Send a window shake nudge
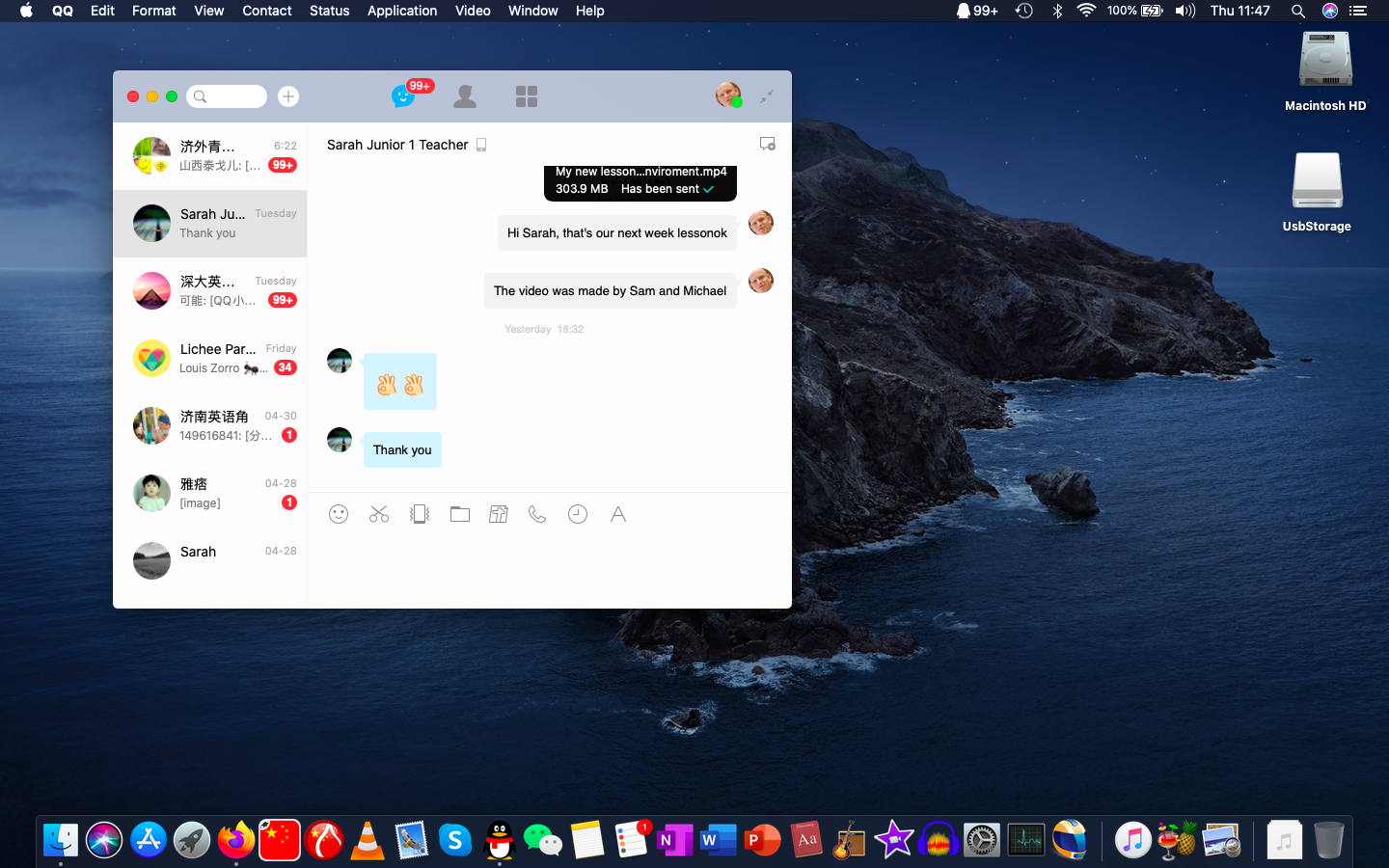Viewport: 1389px width, 868px height. [420, 514]
